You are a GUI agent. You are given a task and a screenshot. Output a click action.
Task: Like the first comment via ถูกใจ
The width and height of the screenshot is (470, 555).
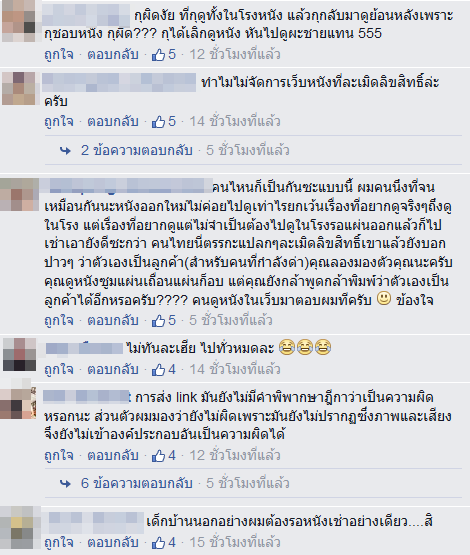59,55
